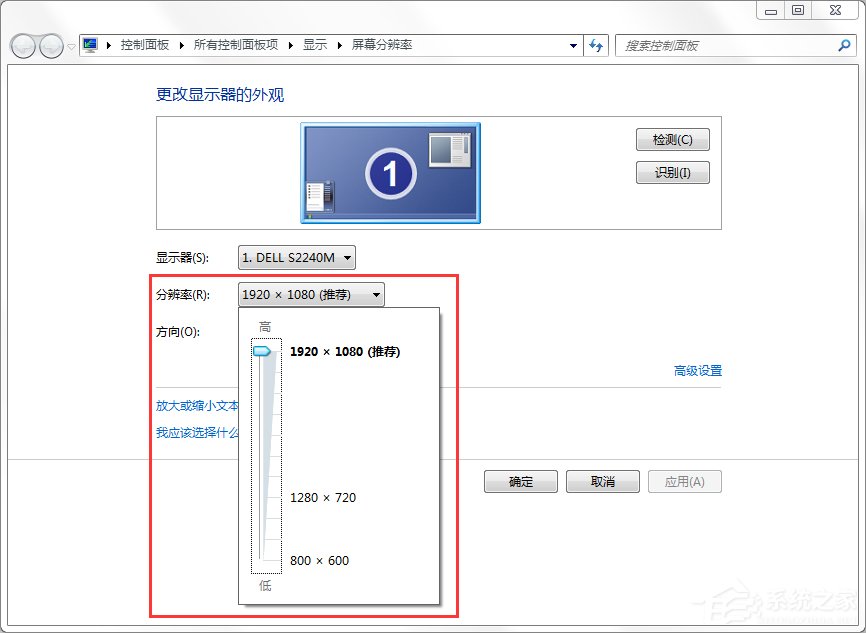Click 显示 in the breadcrumb path
This screenshot has width=866, height=633.
click(315, 44)
